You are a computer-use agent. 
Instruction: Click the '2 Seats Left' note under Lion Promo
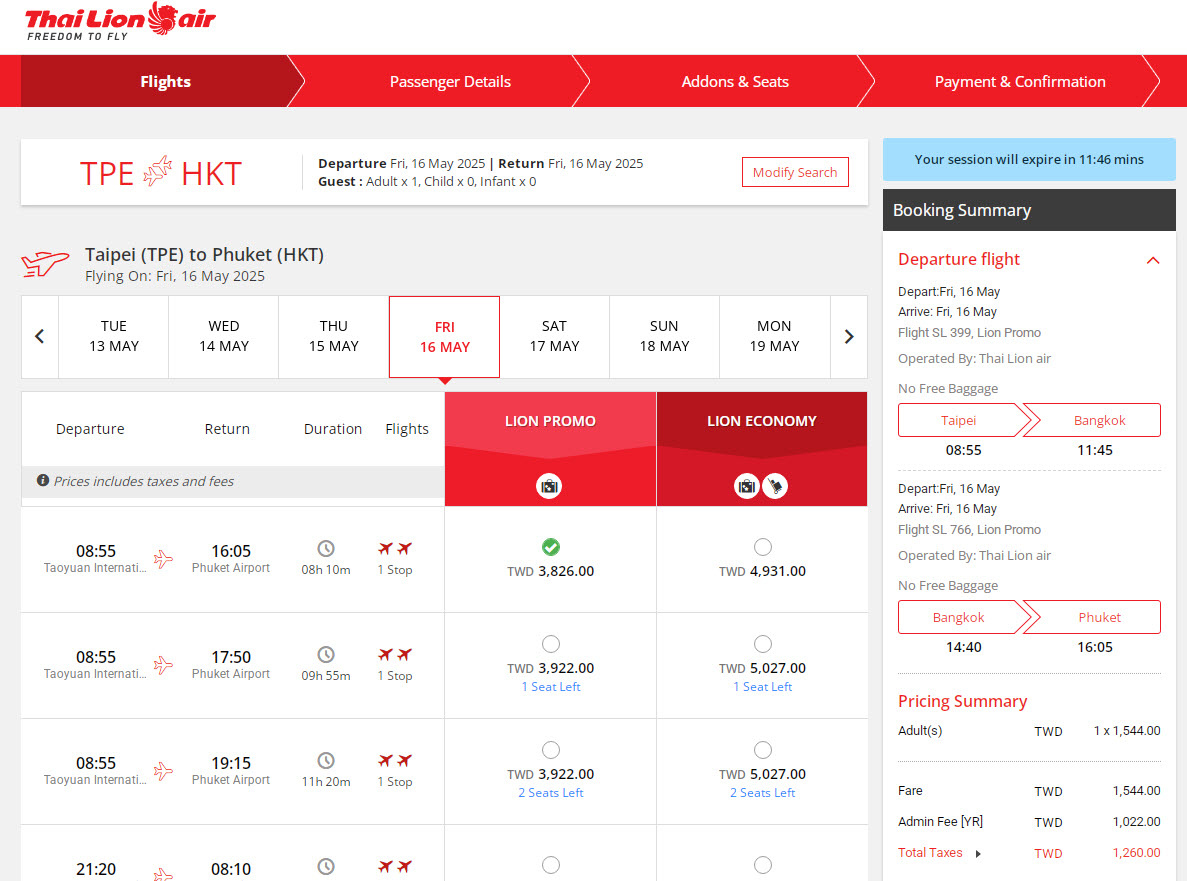[x=550, y=792]
